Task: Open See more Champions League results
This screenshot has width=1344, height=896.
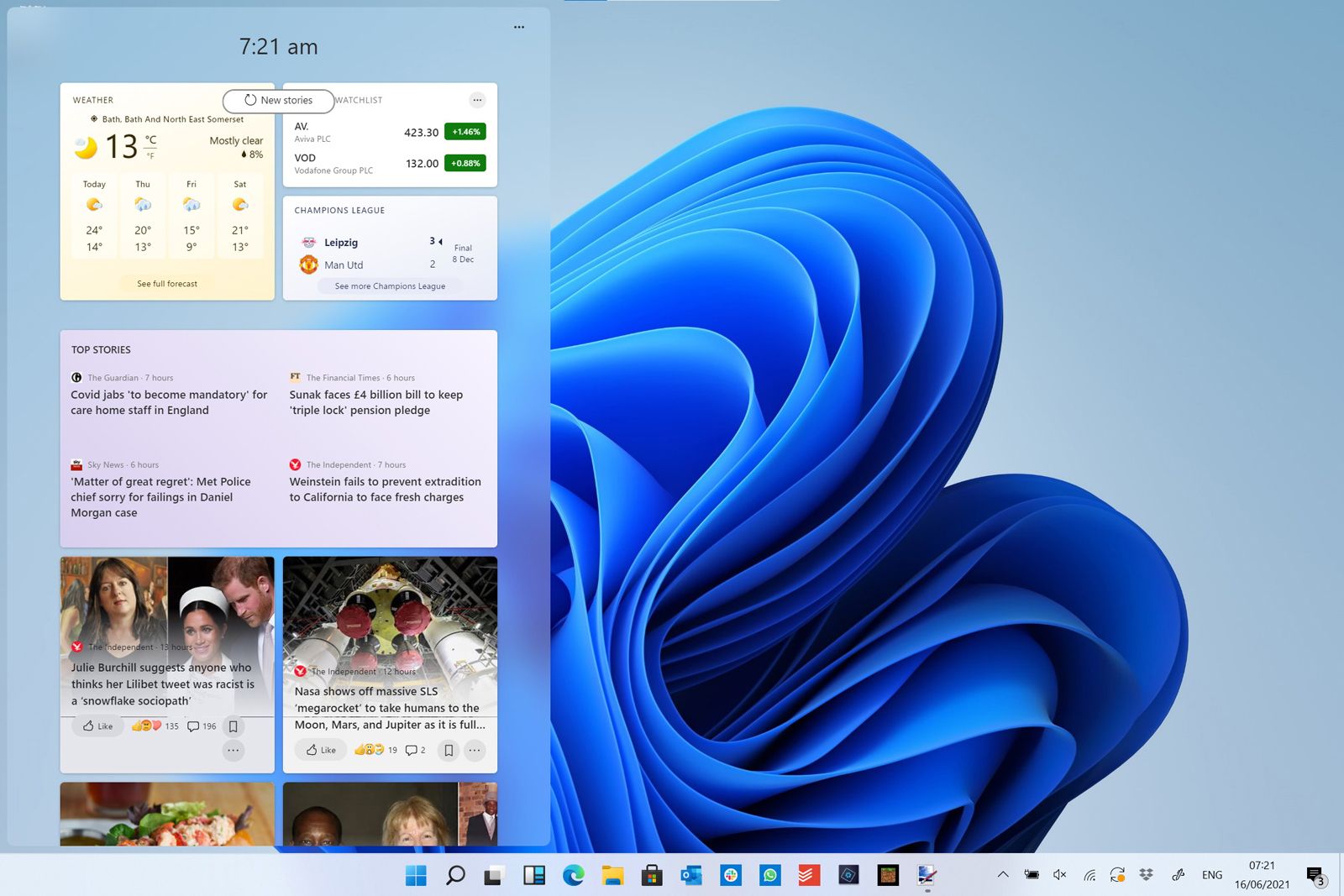Action: pos(390,286)
